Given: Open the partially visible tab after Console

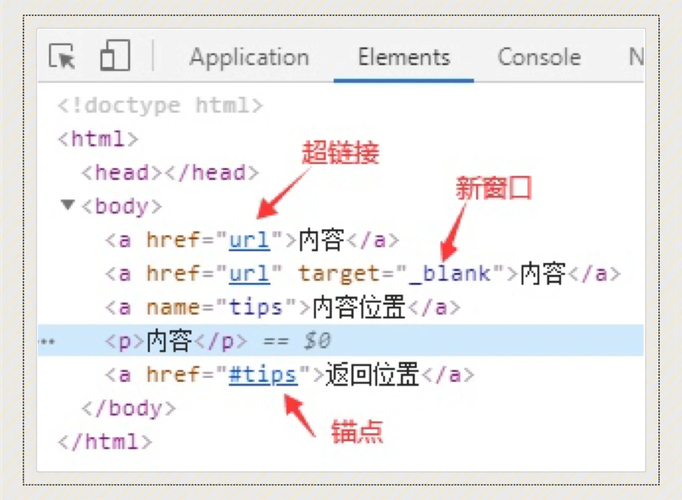Looking at the screenshot, I should [635, 58].
